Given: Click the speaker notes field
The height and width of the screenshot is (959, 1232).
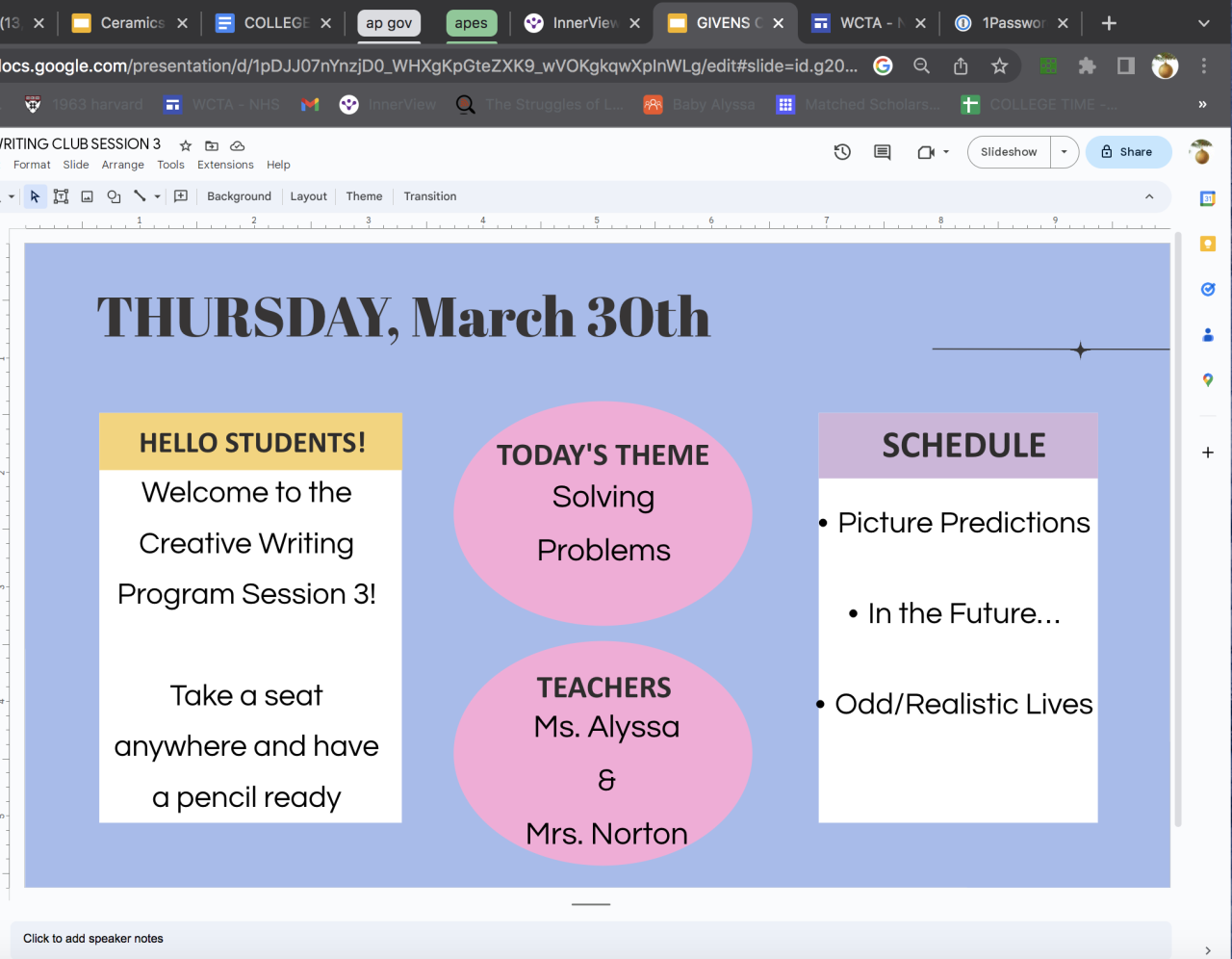Looking at the screenshot, I should tap(589, 939).
